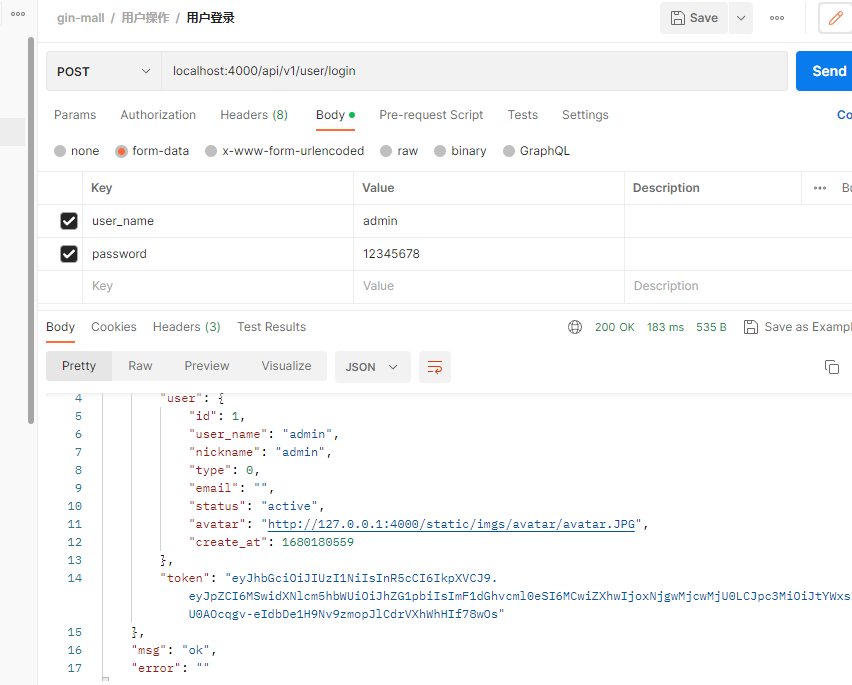Select the response Body tab
Screen dimensions: 852x685
[60, 327]
